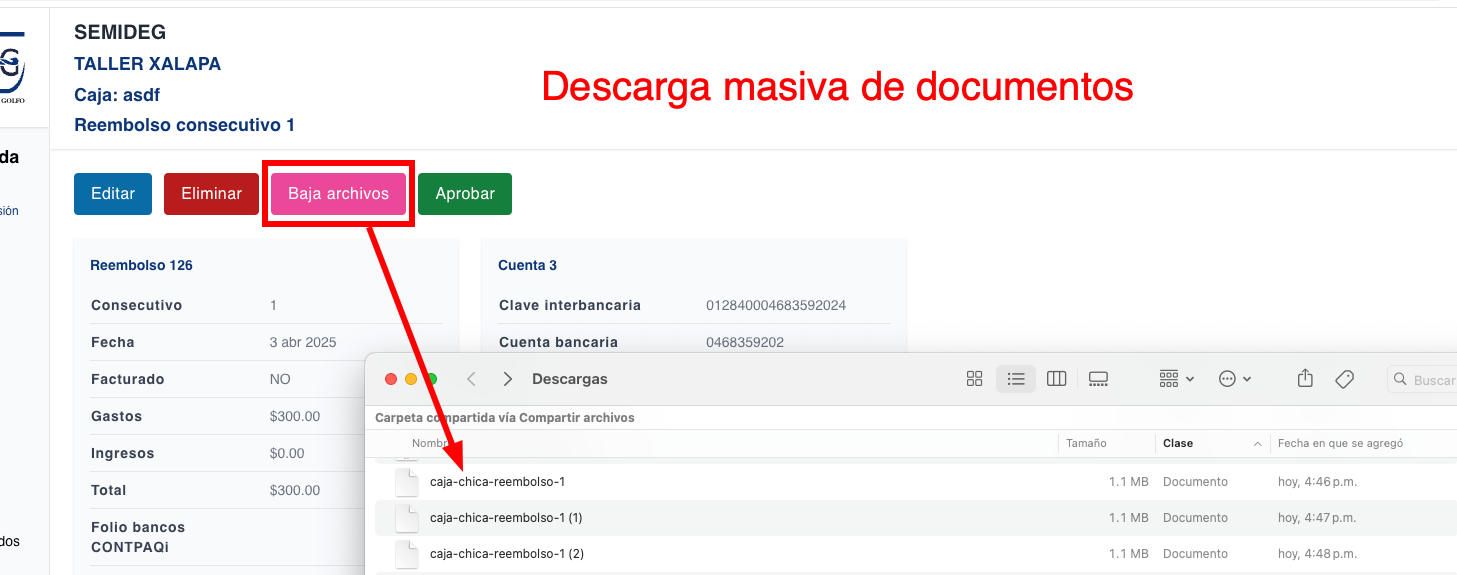1457x575 pixels.
Task: Switch Finder to list view
Action: pyautogui.click(x=1016, y=379)
